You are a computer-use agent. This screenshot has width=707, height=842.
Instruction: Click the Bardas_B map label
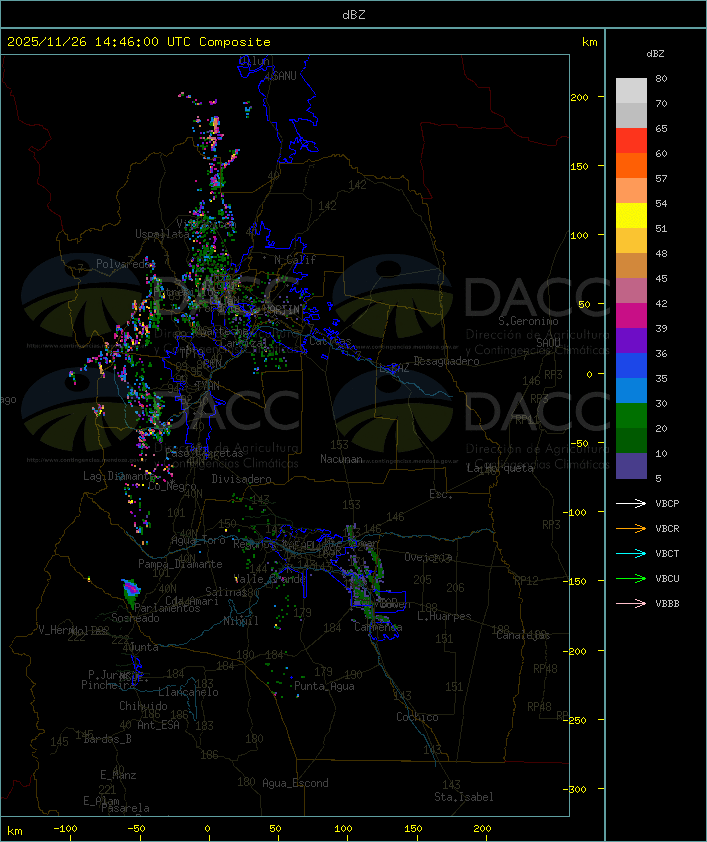tap(107, 739)
